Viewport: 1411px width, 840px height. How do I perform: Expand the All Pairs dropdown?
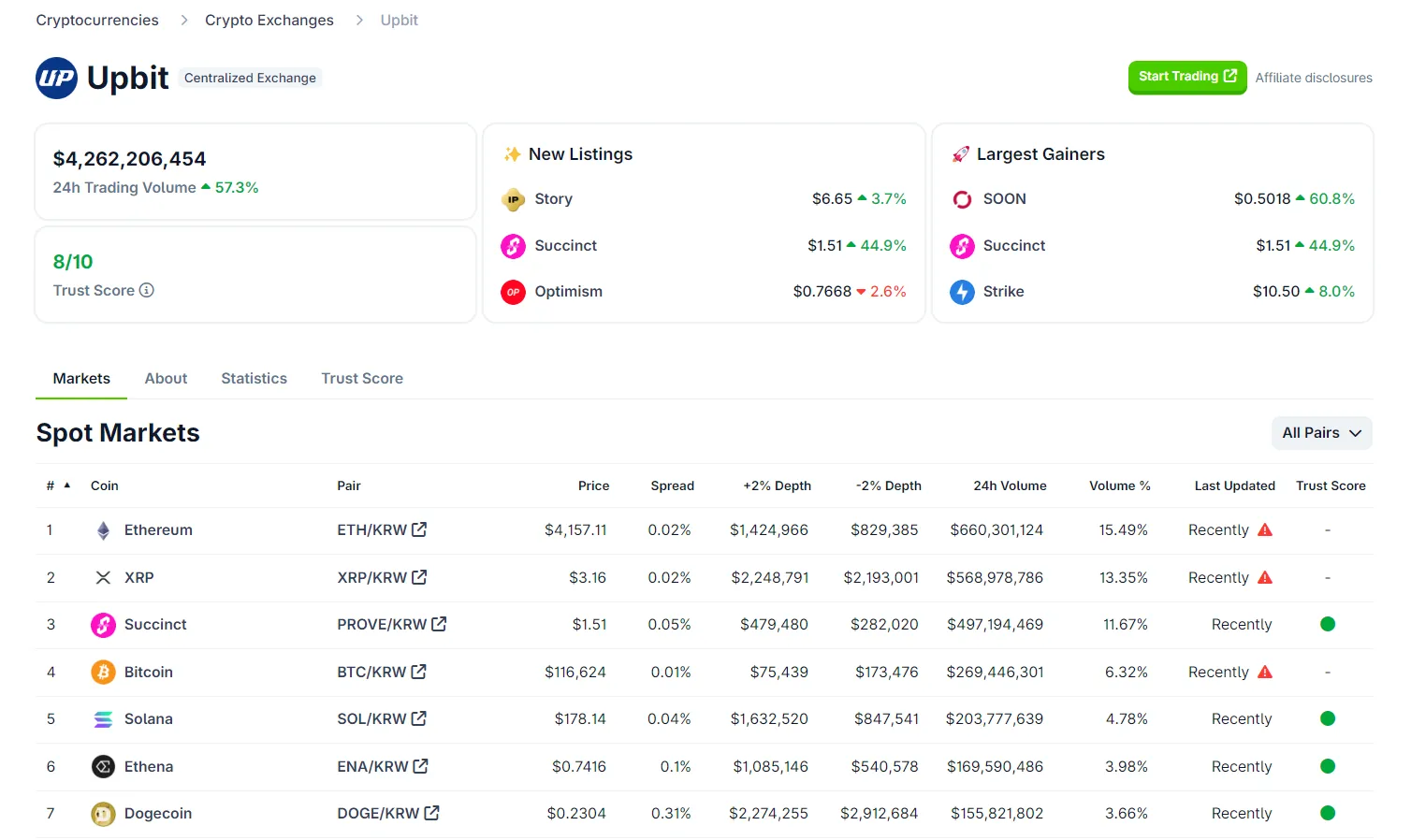(x=1321, y=433)
